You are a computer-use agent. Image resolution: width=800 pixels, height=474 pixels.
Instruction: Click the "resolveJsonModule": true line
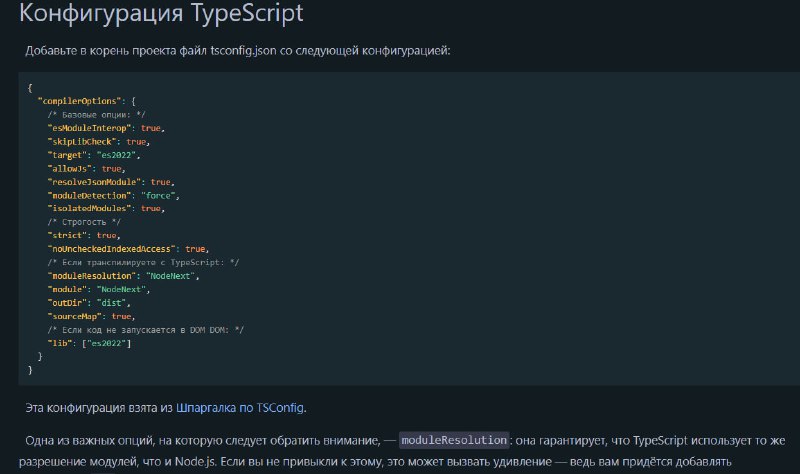coord(111,182)
